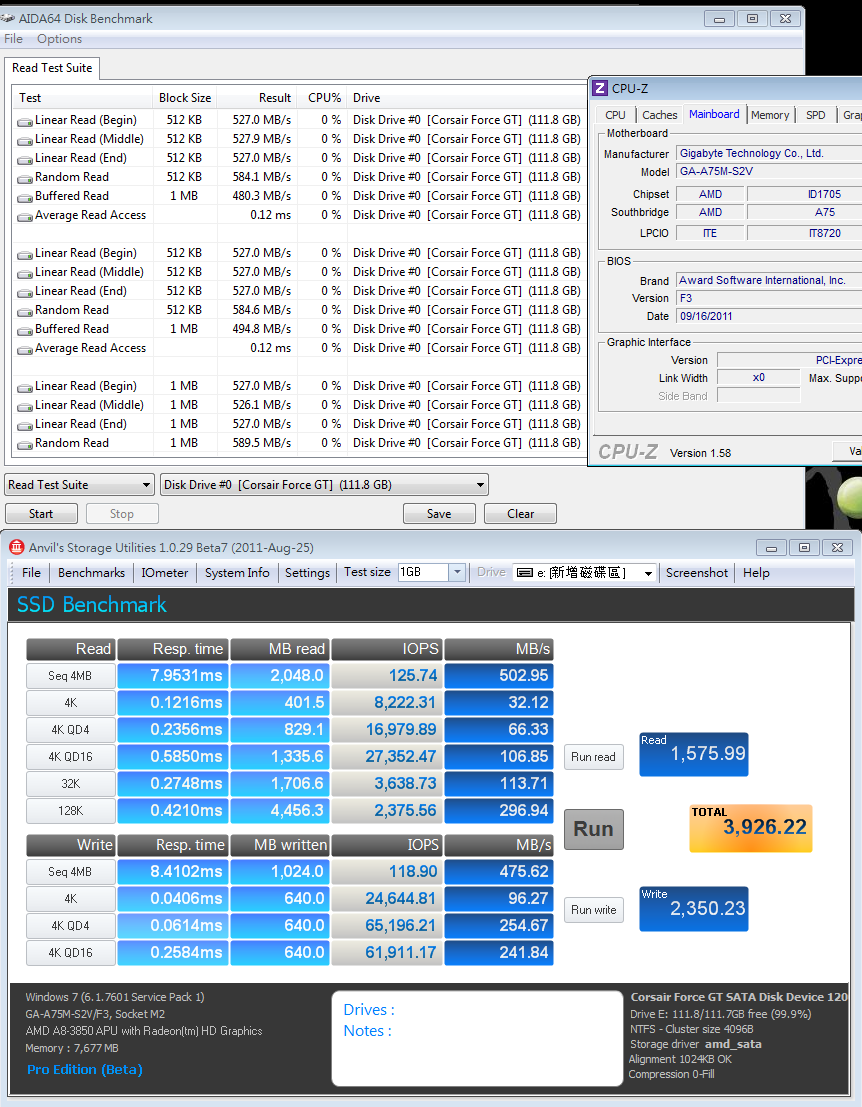Open the IOmeter menu in Anvil's
The width and height of the screenshot is (862, 1107).
(164, 573)
